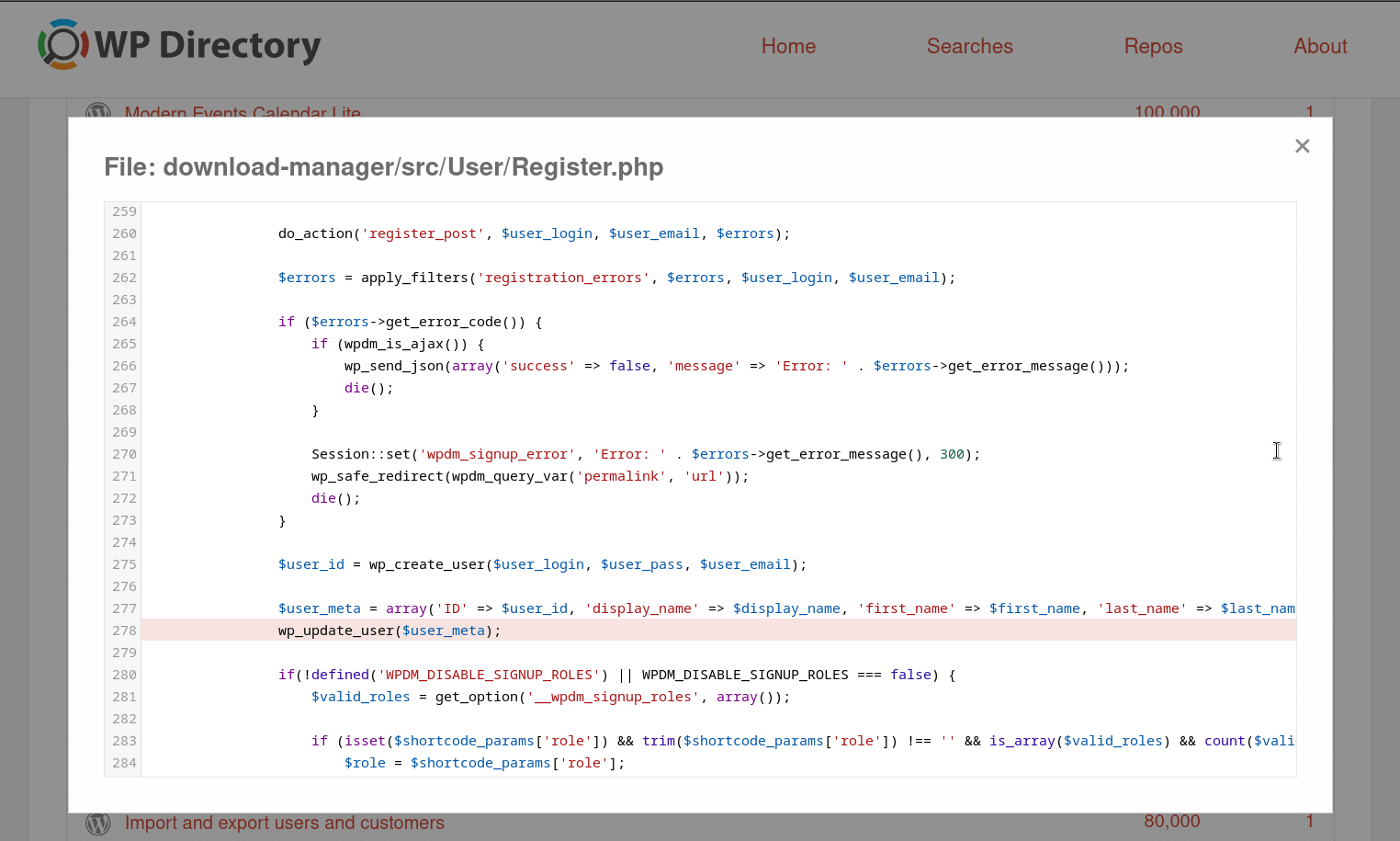Click line number 260 in the gutter

[124, 233]
